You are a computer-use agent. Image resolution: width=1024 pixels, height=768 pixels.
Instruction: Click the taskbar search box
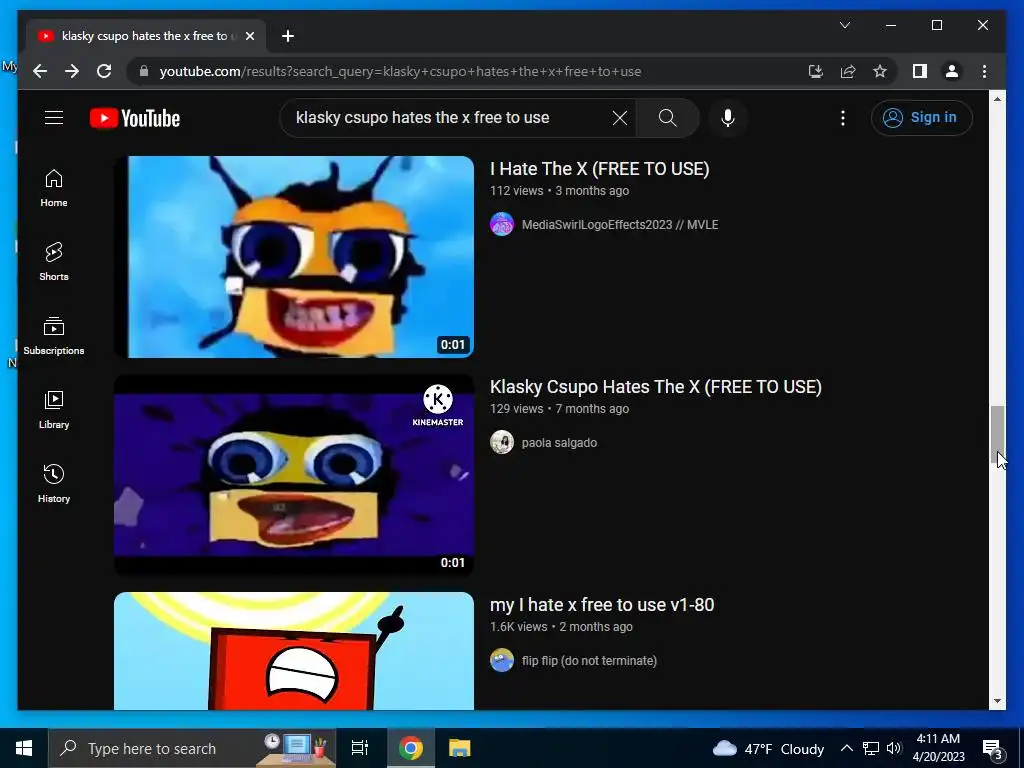(x=192, y=748)
